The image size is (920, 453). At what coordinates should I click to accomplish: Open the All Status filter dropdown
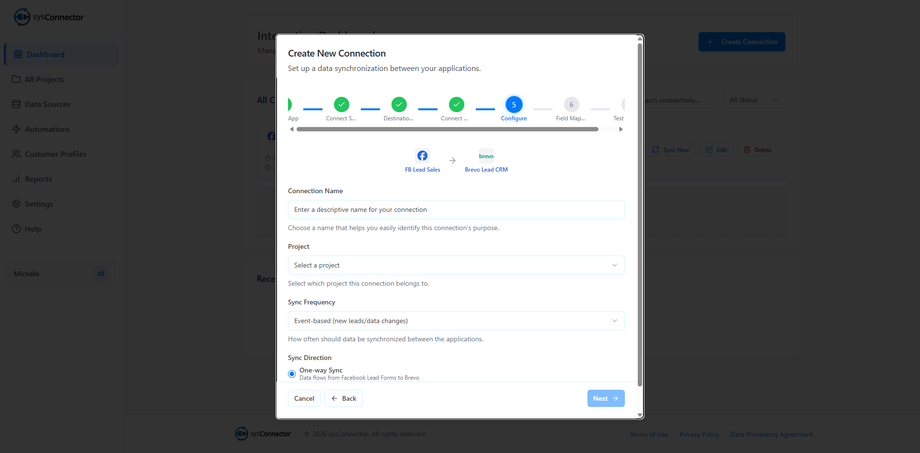coord(753,100)
